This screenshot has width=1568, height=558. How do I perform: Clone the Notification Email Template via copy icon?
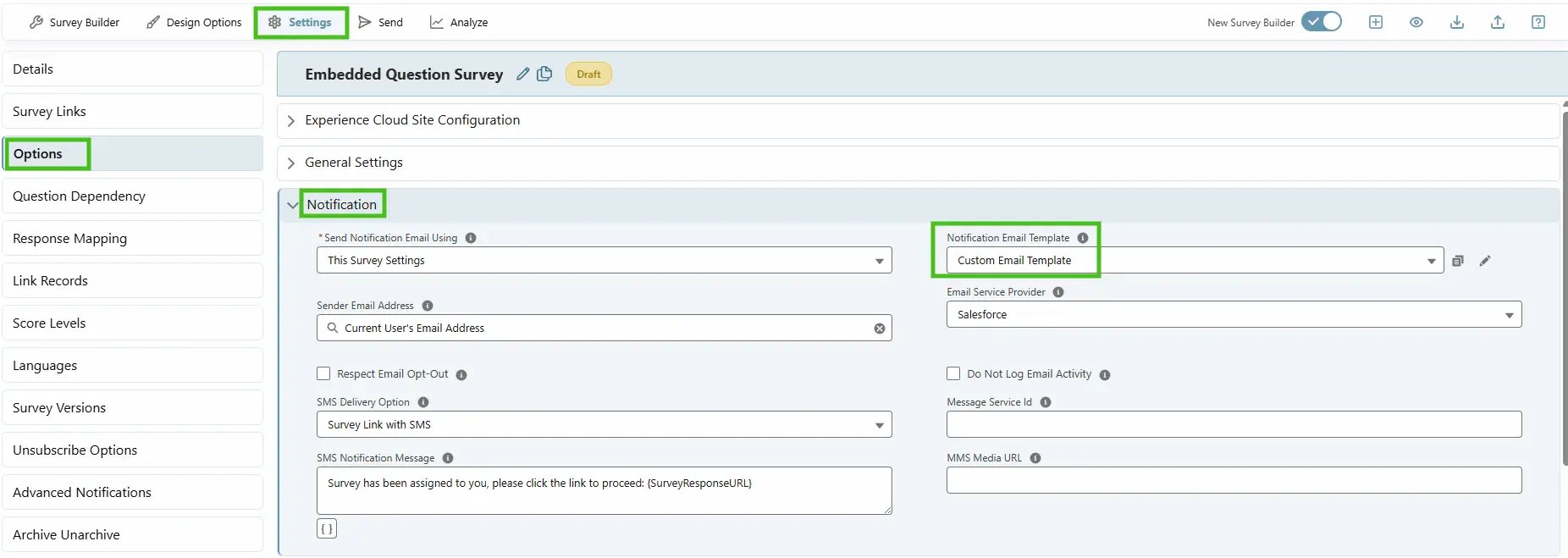click(1458, 261)
